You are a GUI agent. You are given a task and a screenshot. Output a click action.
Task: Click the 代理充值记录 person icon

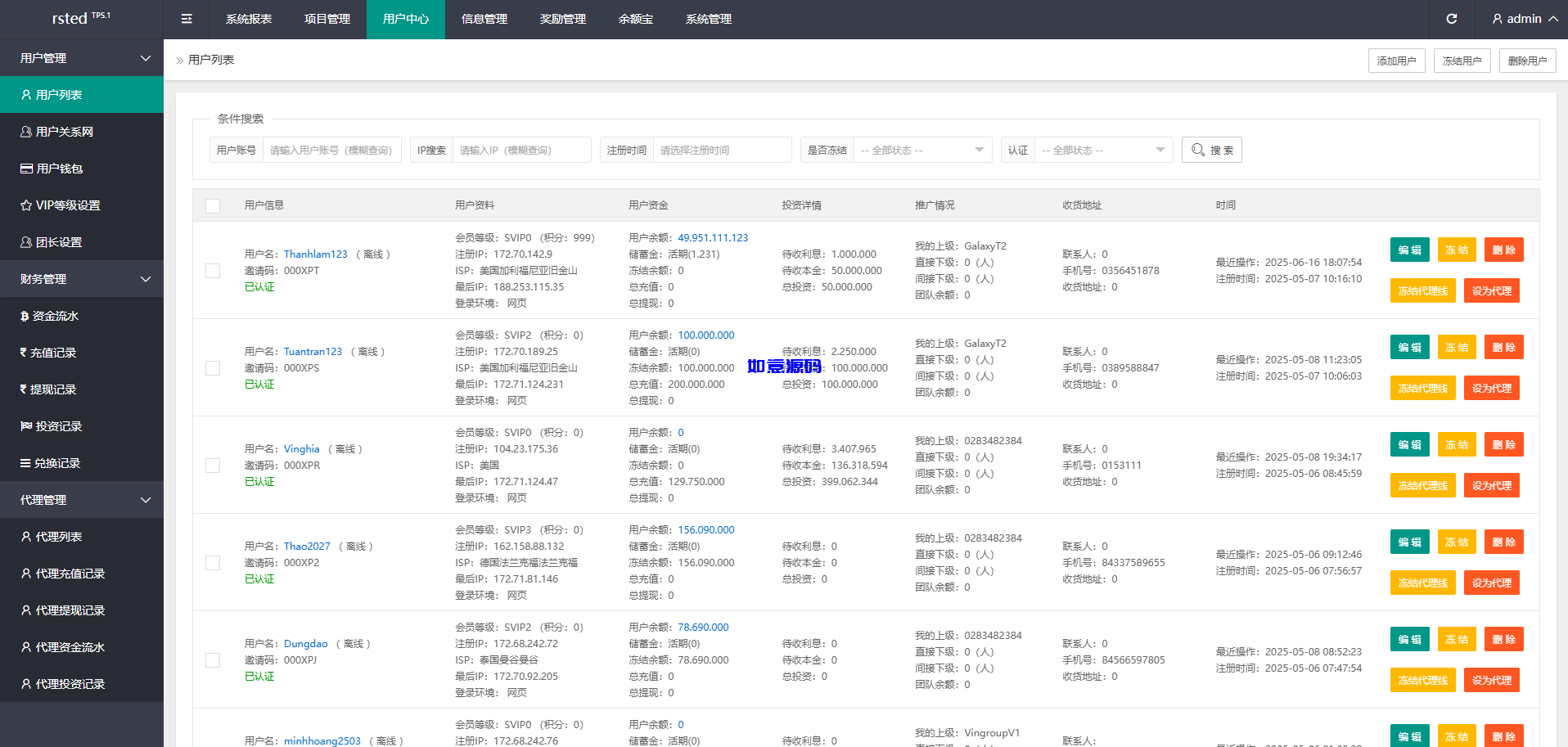(x=26, y=574)
